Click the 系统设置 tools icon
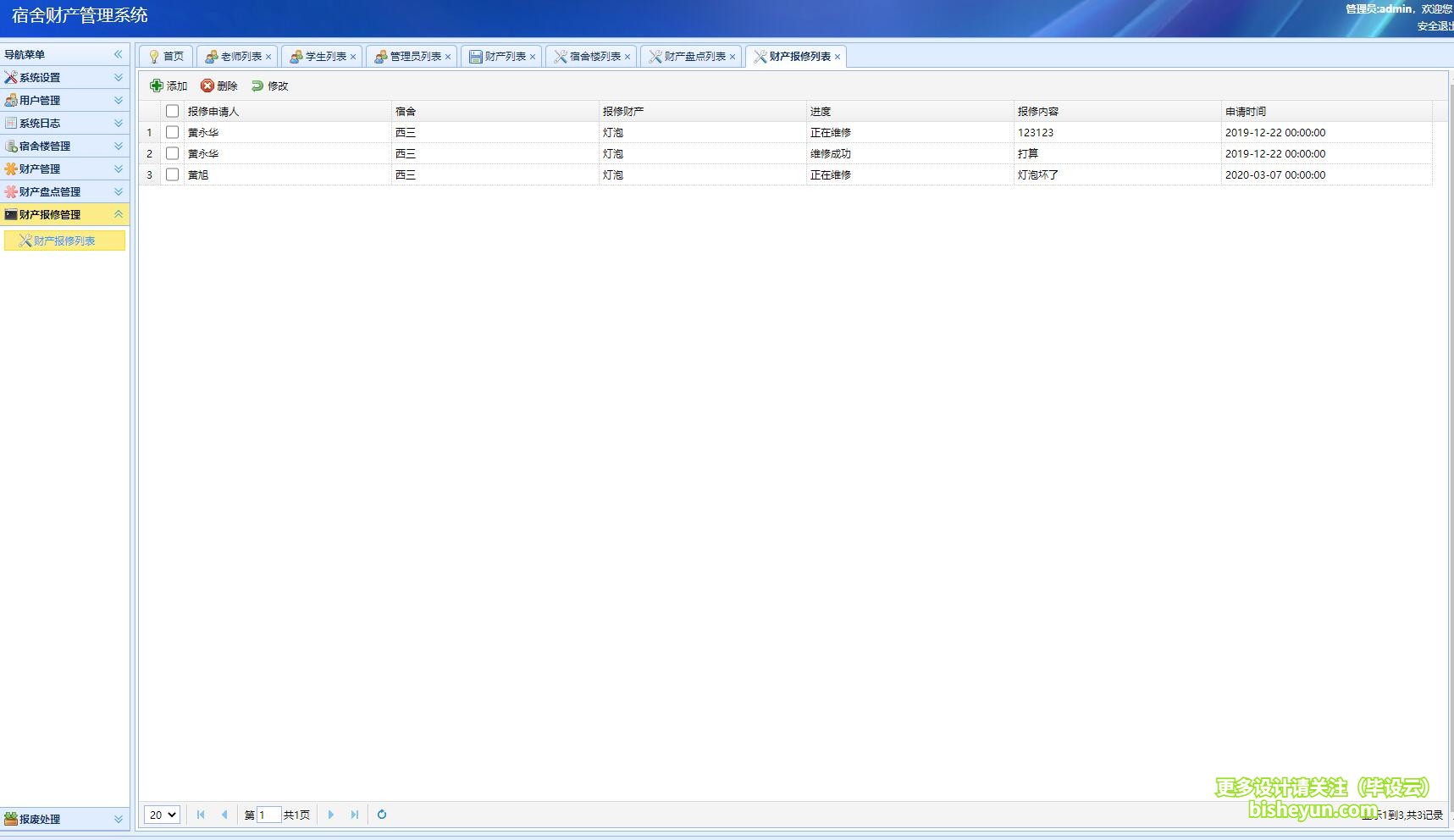The width and height of the screenshot is (1454, 840). tap(11, 77)
